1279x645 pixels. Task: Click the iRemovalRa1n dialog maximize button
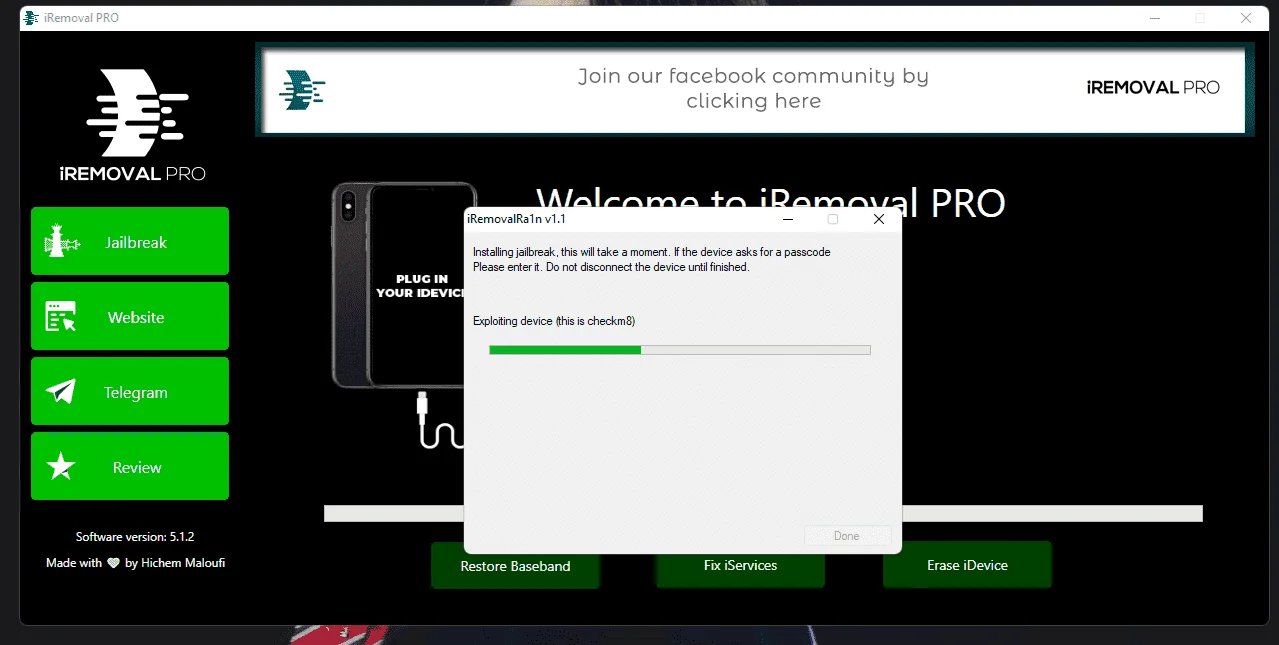pos(833,219)
